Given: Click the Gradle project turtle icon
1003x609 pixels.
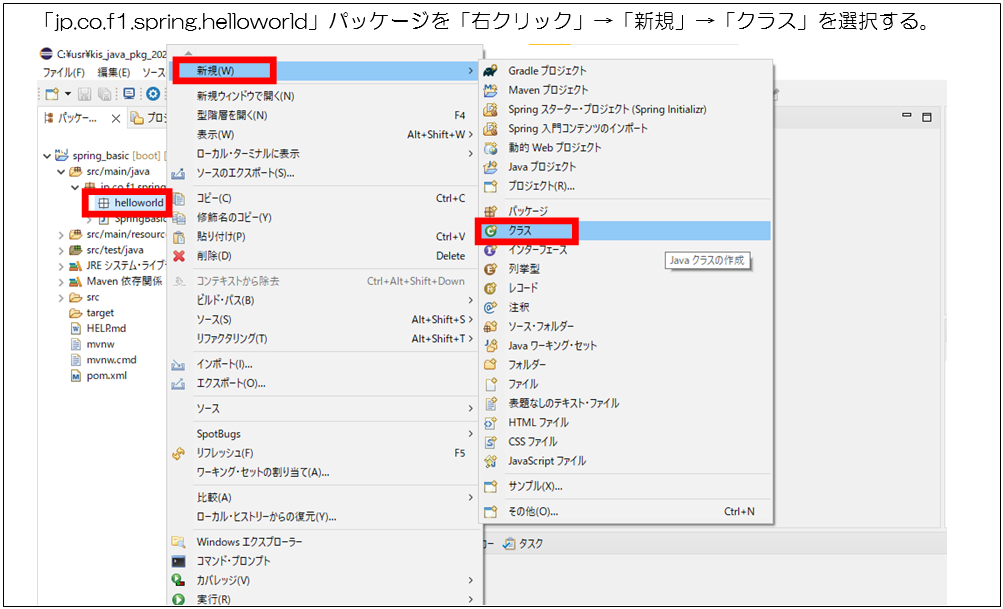Looking at the screenshot, I should (491, 71).
